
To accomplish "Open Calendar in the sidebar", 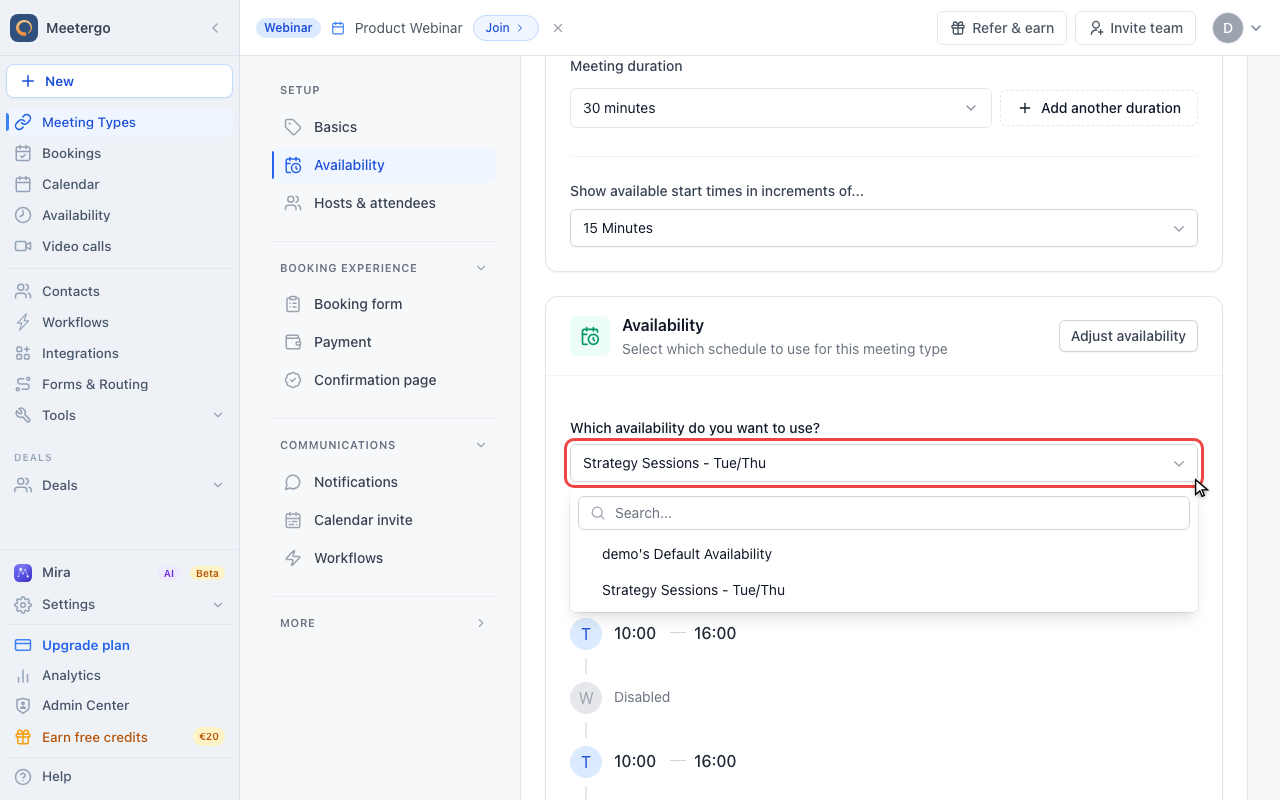I will point(119,184).
